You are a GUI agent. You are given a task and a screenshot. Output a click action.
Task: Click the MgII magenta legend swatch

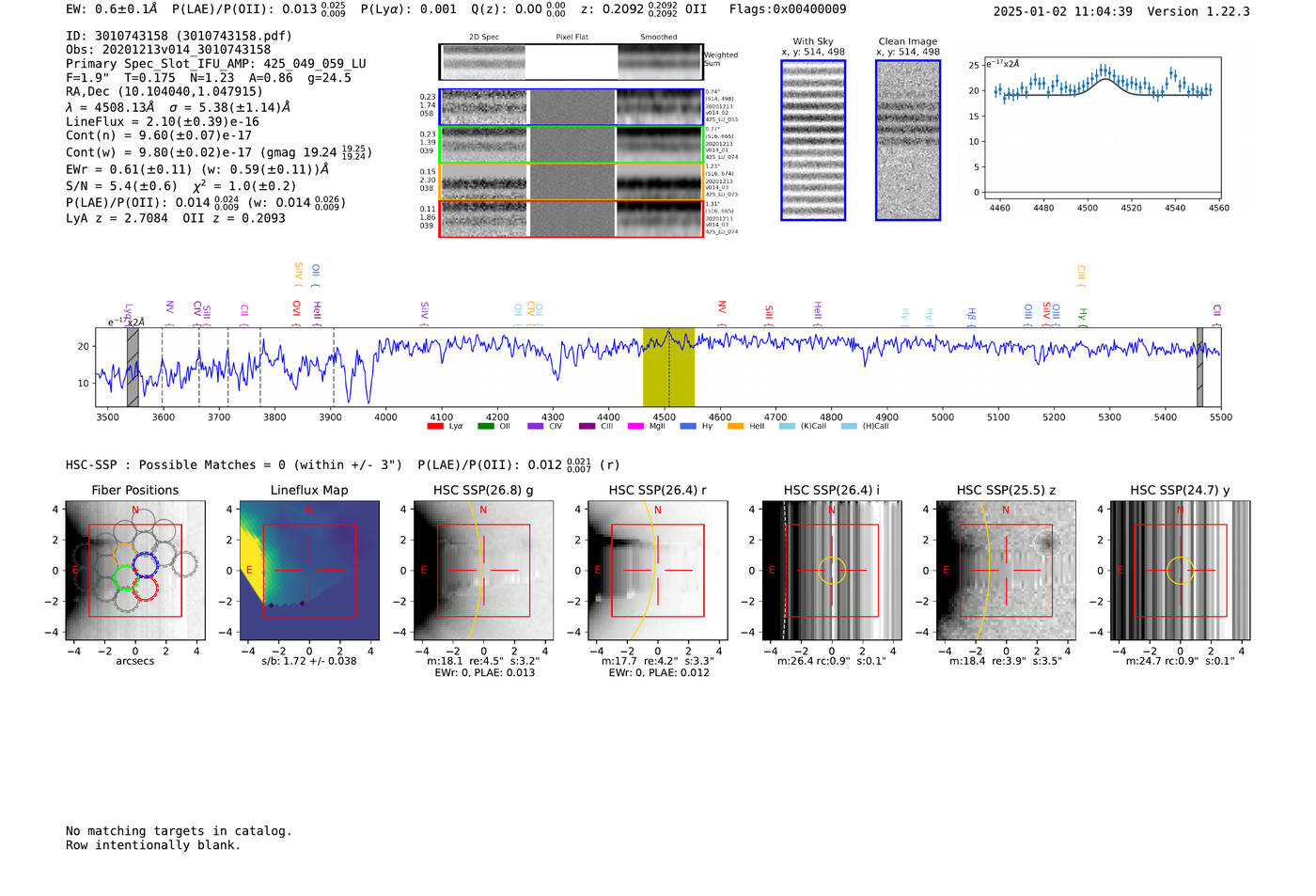[x=636, y=427]
